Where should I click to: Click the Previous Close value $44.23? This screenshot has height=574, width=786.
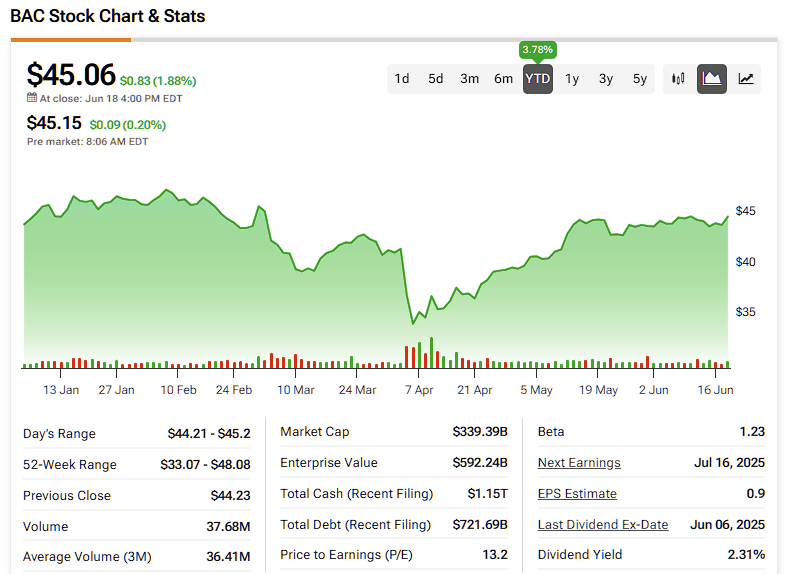click(x=231, y=496)
